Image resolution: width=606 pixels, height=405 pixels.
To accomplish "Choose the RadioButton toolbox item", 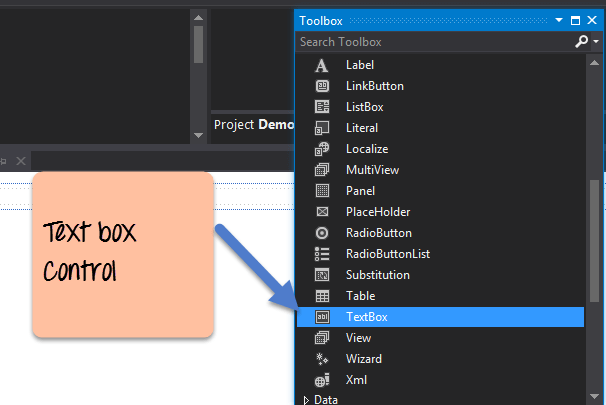I will point(376,233).
